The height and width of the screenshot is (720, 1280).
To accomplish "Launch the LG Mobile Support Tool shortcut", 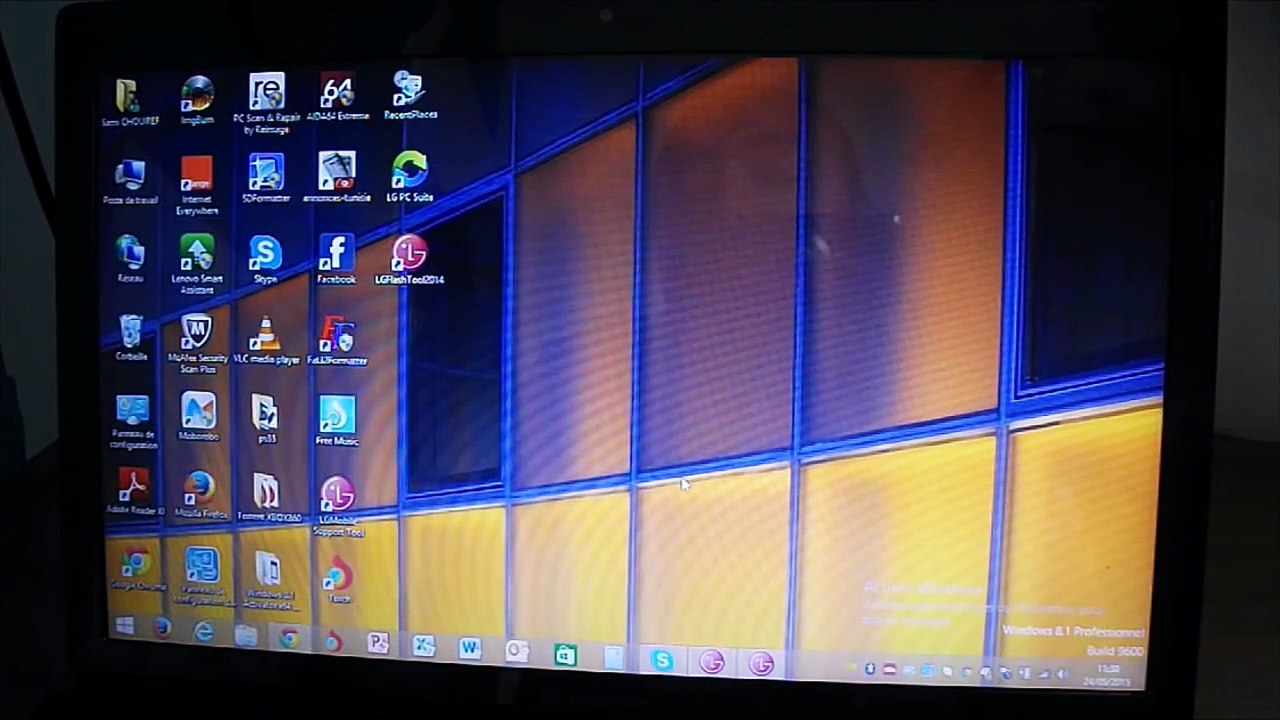I will 338,506.
